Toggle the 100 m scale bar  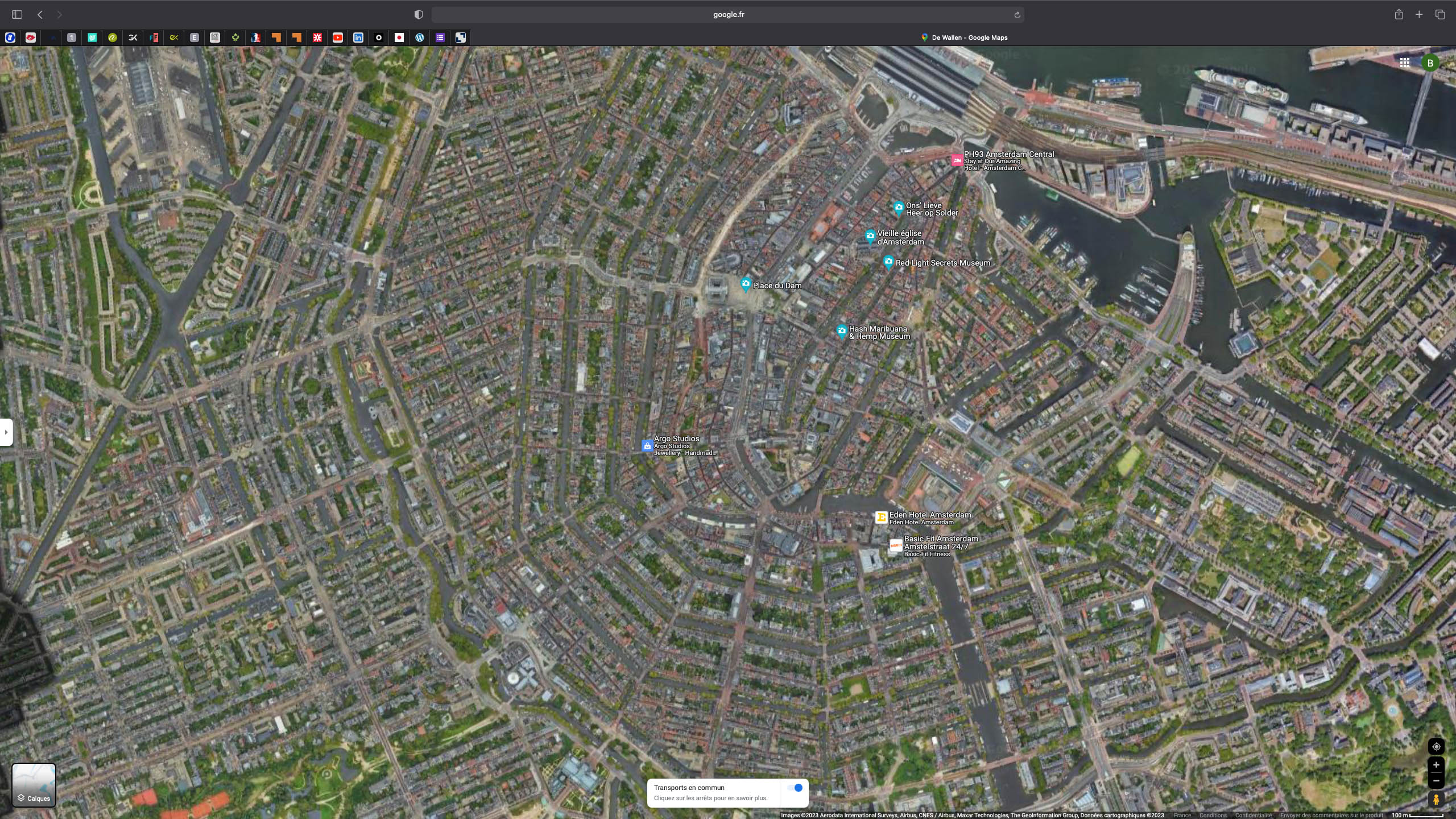(1418, 815)
